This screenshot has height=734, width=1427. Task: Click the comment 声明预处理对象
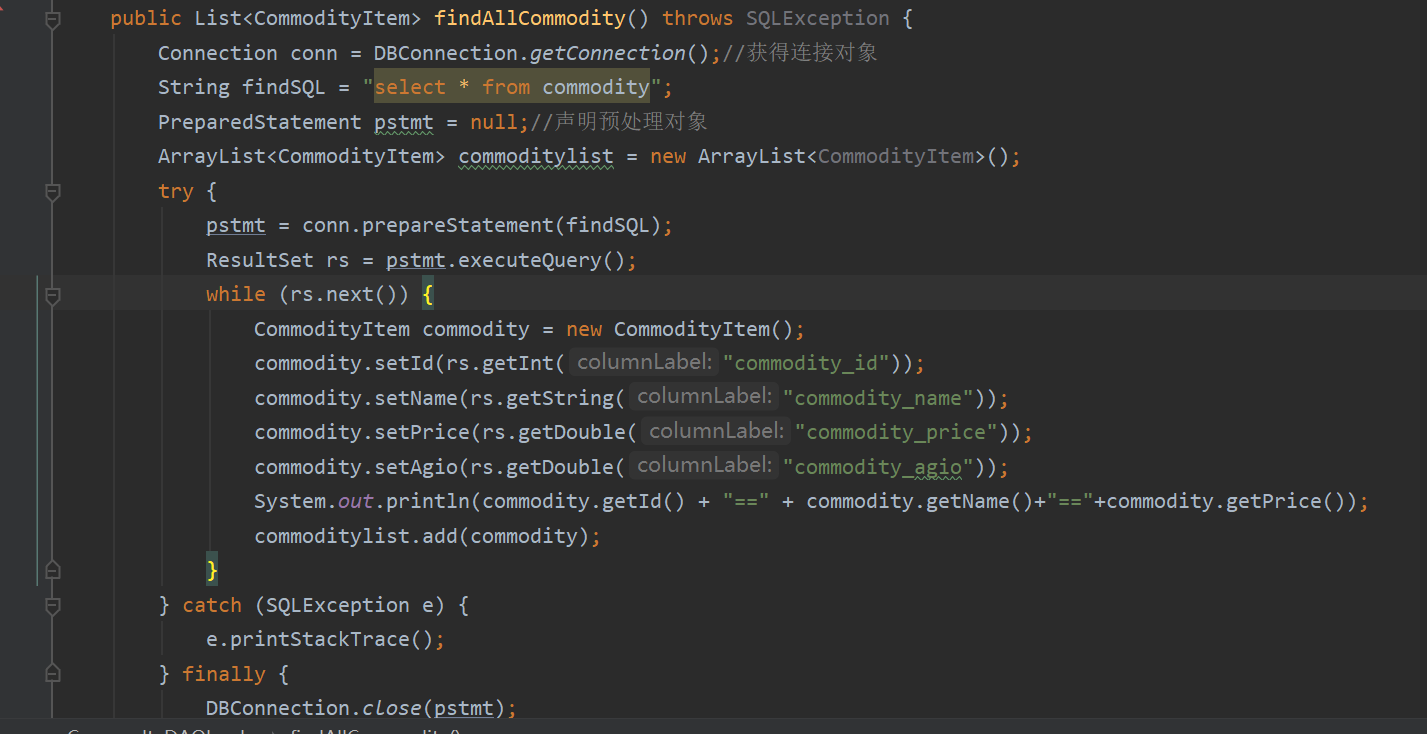pyautogui.click(x=631, y=122)
